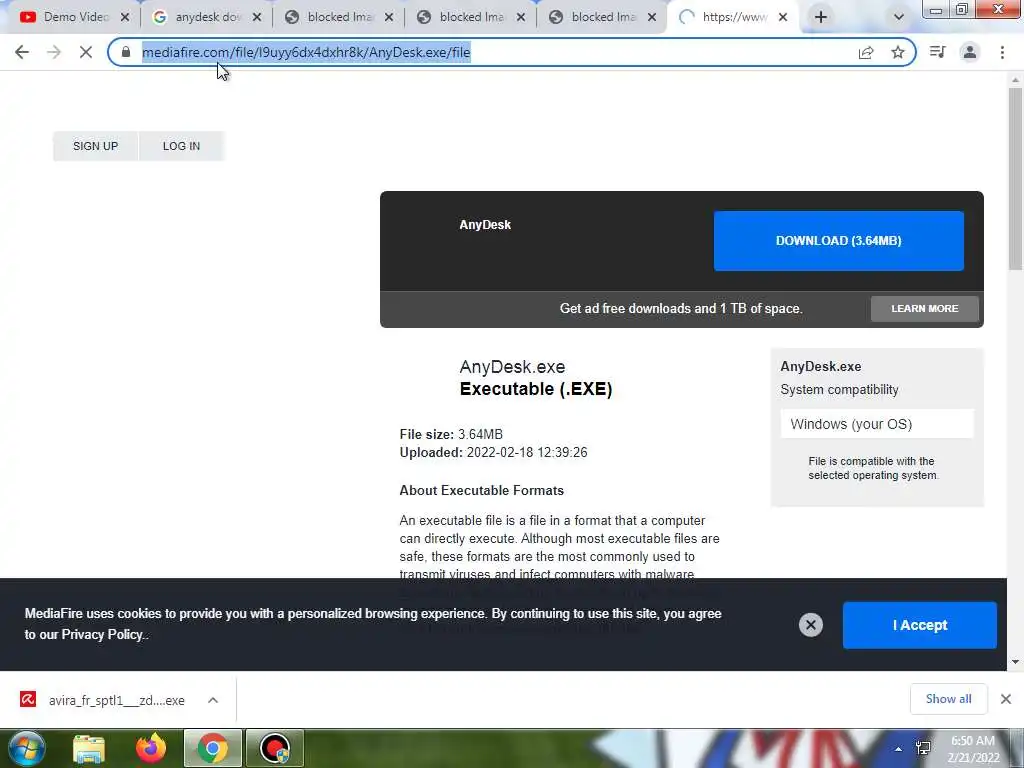Click the share page icon in address bar
The image size is (1024, 768).
click(866, 52)
